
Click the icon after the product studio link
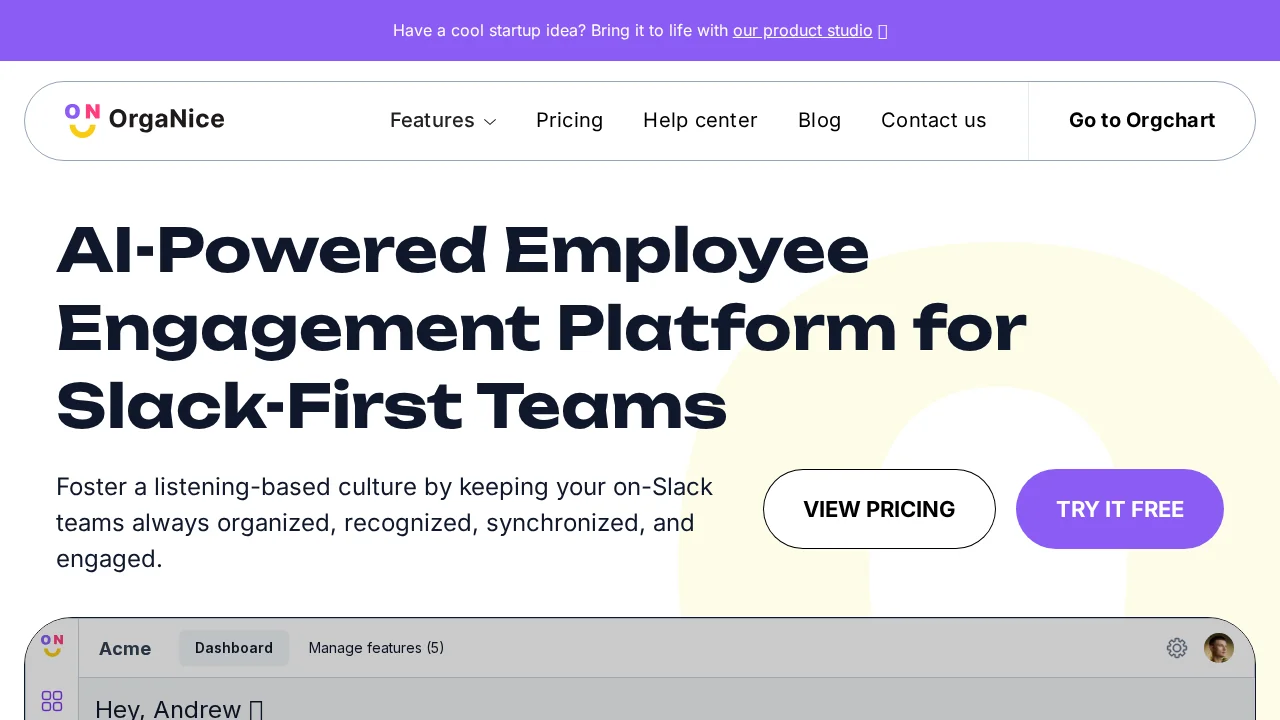(883, 31)
